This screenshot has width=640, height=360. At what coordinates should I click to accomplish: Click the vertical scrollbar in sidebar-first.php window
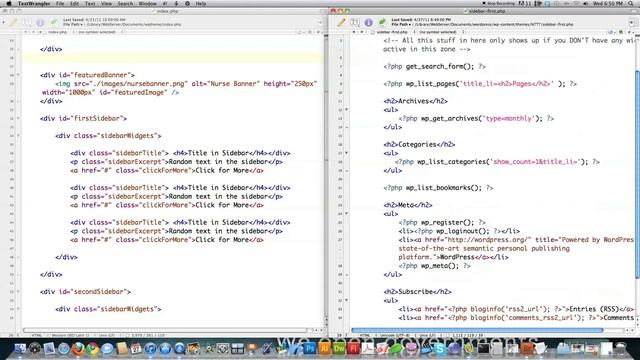click(x=638, y=175)
